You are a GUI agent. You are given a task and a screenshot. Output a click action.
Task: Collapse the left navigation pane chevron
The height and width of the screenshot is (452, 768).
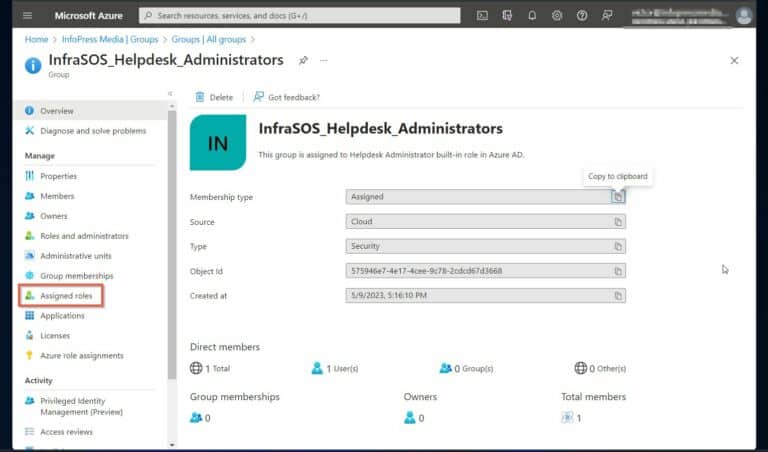170,94
